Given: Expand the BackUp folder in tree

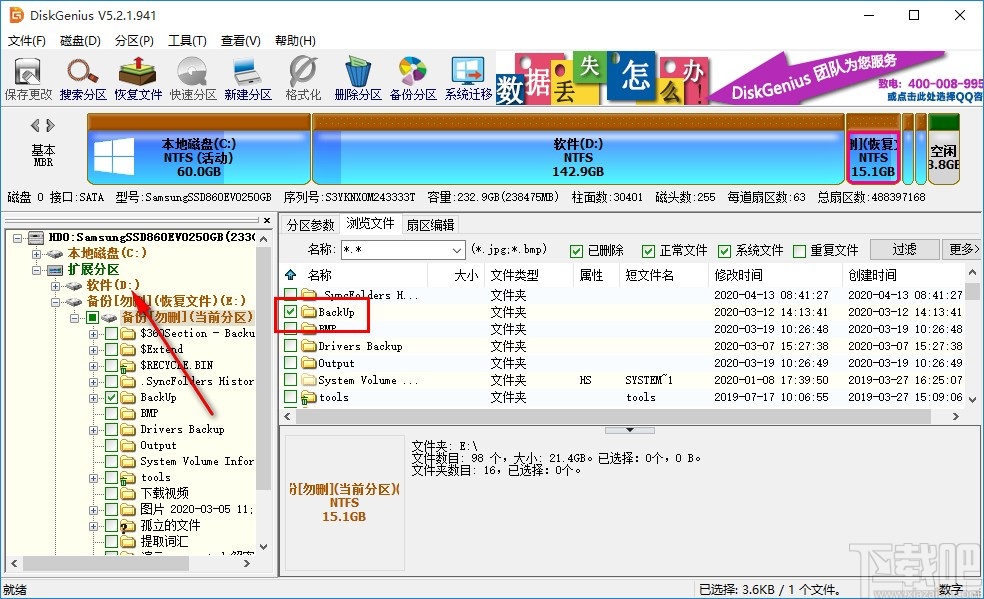Looking at the screenshot, I should [x=93, y=398].
